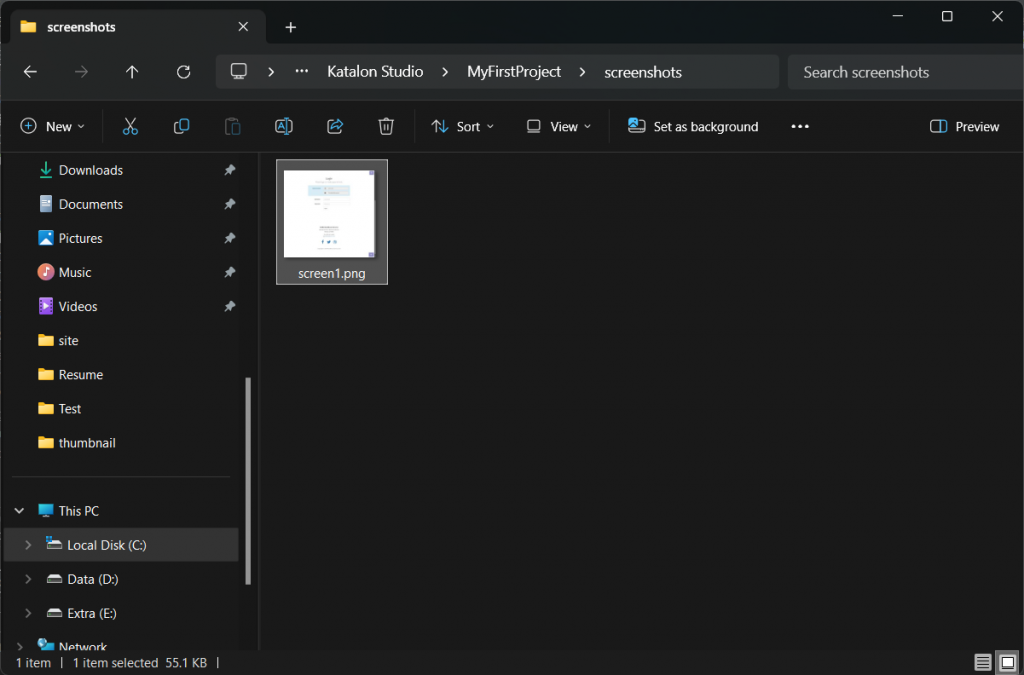The width and height of the screenshot is (1024, 675).
Task: Unpin Documents using its pin icon
Action: [x=229, y=204]
